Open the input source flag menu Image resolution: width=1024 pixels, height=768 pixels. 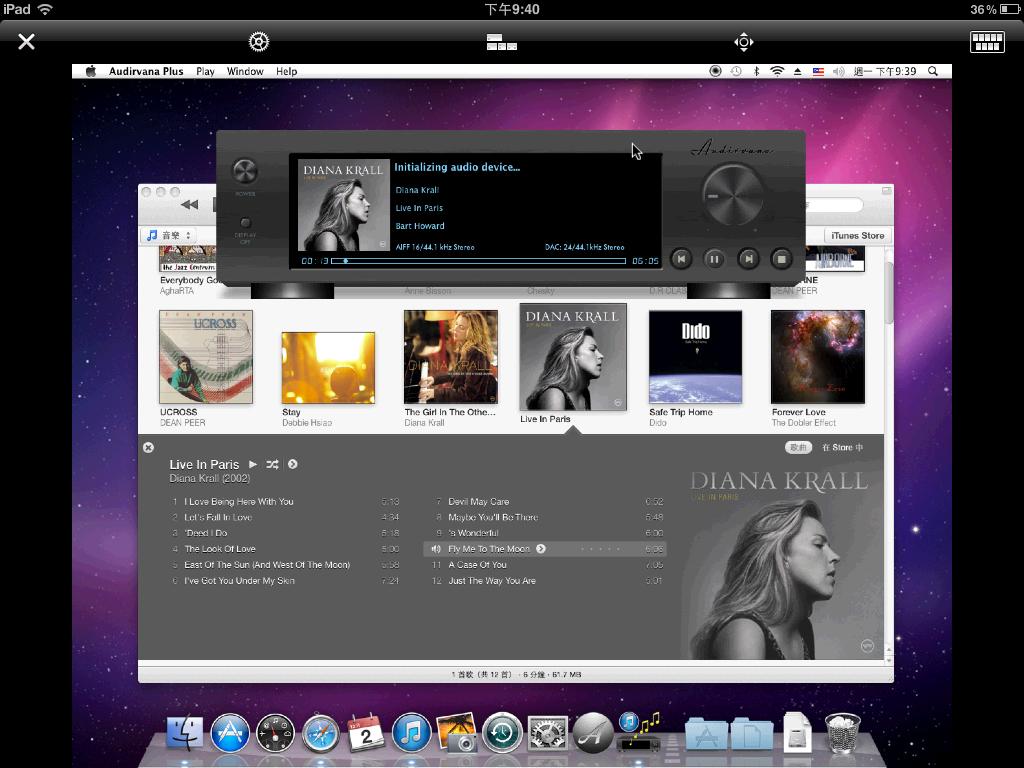[818, 71]
